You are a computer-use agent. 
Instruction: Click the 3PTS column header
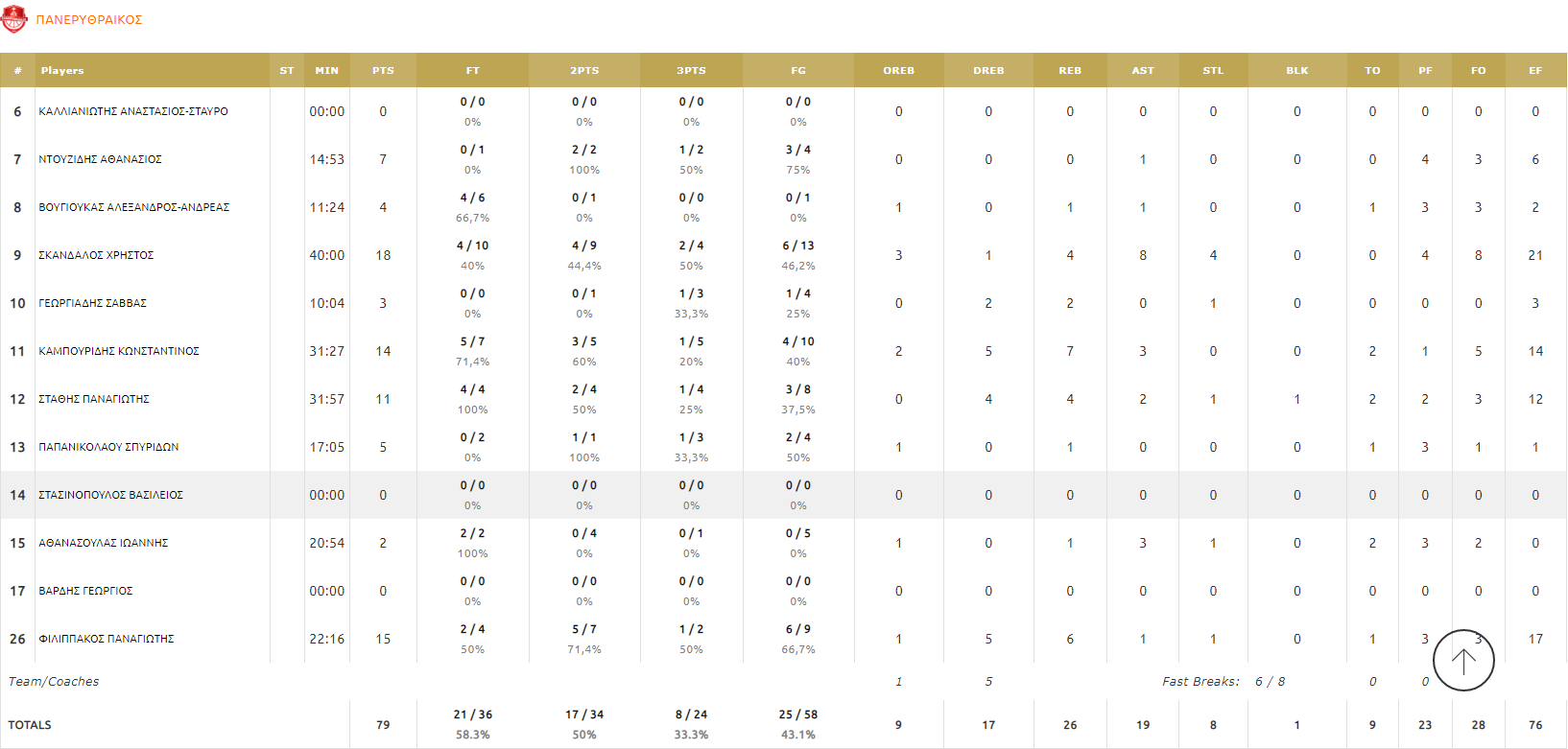[x=691, y=70]
